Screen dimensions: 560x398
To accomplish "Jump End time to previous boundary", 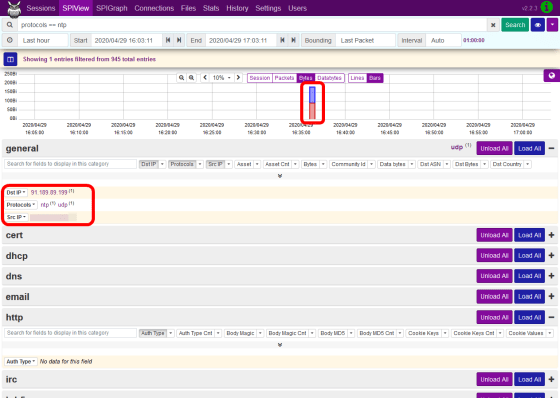I will [x=282, y=40].
